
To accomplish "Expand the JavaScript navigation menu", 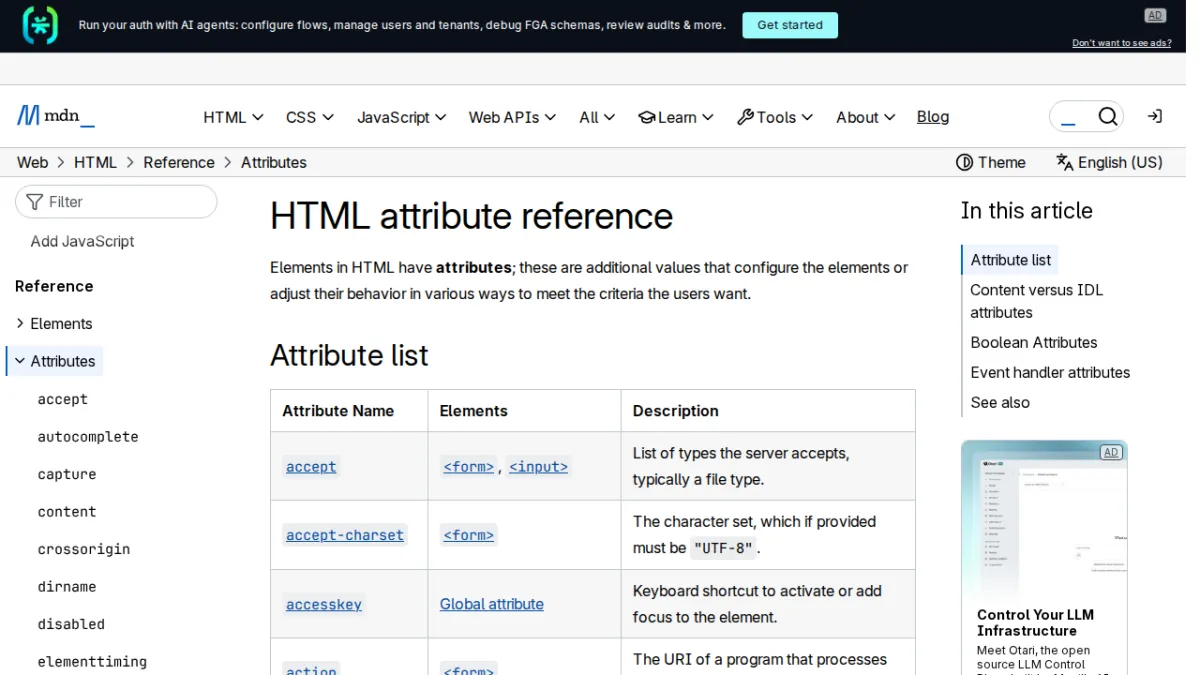I will [402, 117].
